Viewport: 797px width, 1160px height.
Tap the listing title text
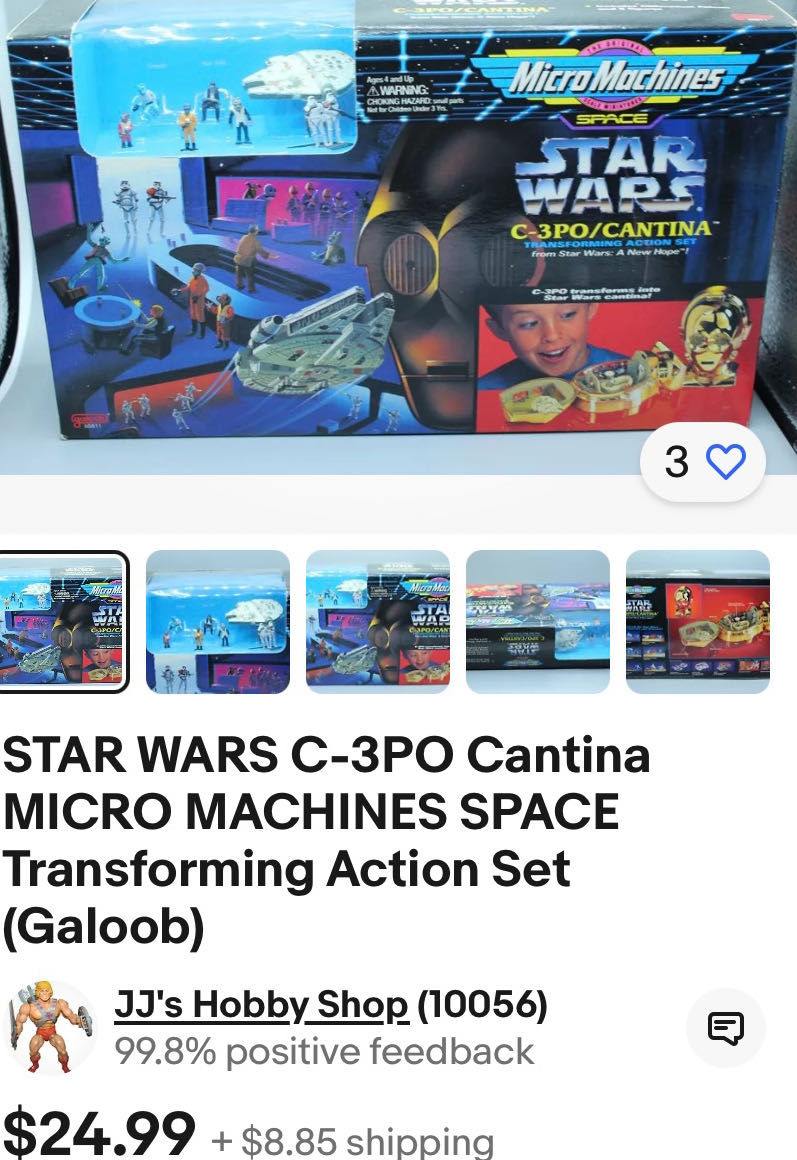pos(326,840)
